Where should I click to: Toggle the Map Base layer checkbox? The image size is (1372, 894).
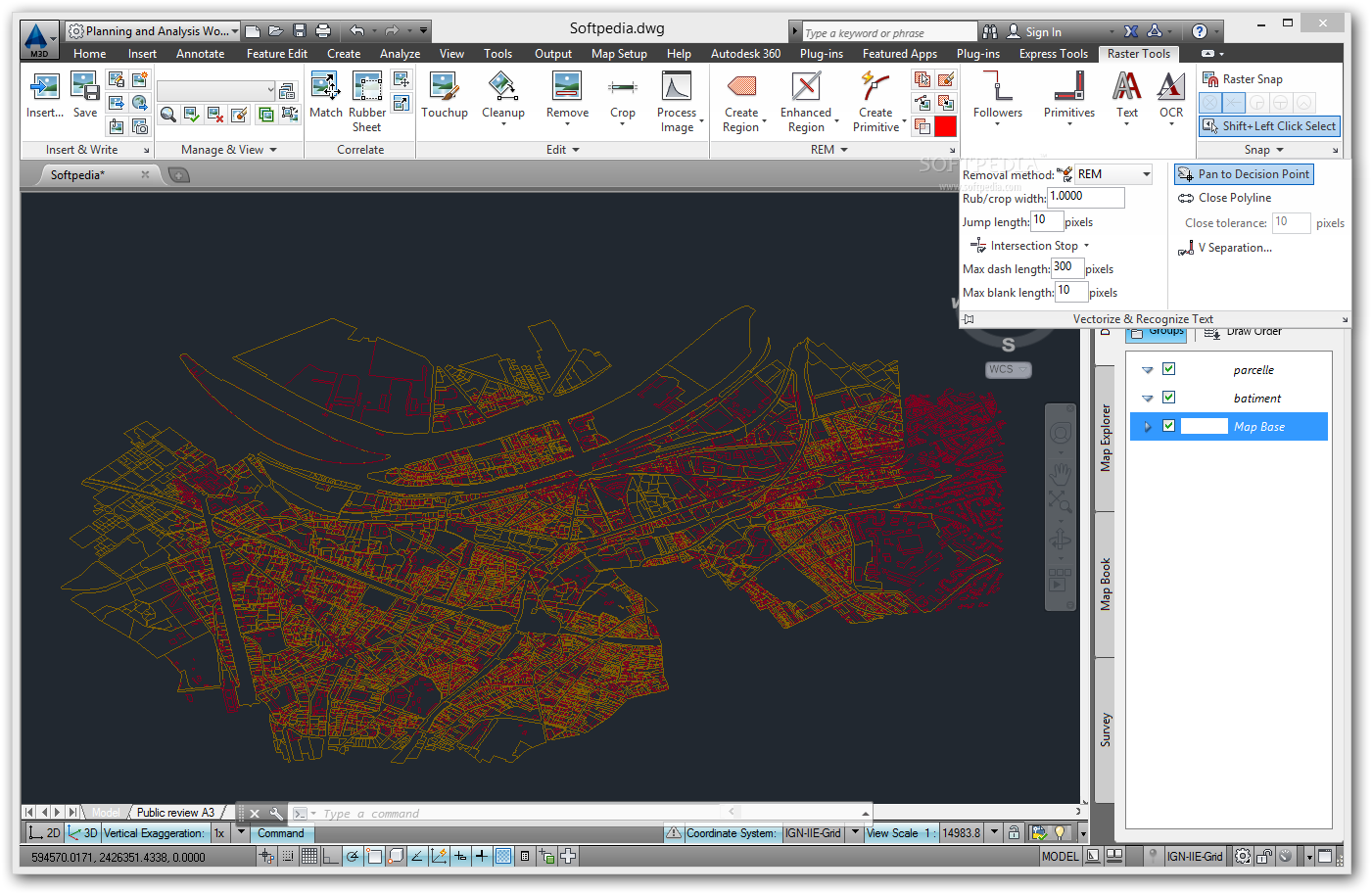1168,426
